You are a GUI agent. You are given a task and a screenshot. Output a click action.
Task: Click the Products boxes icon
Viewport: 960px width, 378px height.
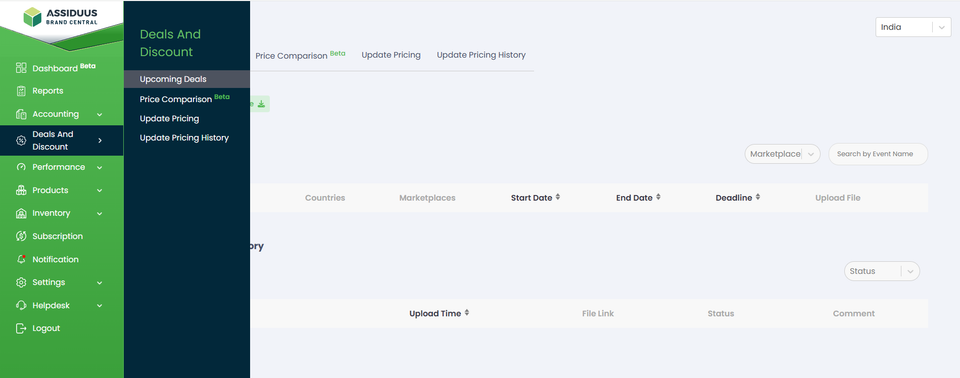(21, 190)
